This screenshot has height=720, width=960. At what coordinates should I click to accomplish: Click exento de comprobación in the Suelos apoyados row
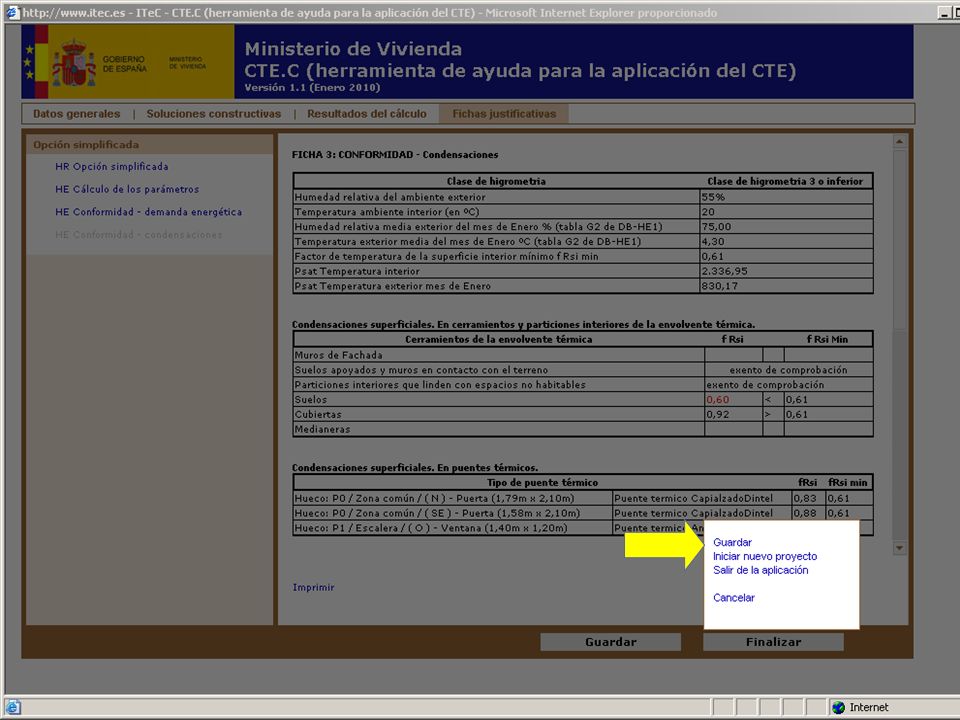tap(789, 370)
